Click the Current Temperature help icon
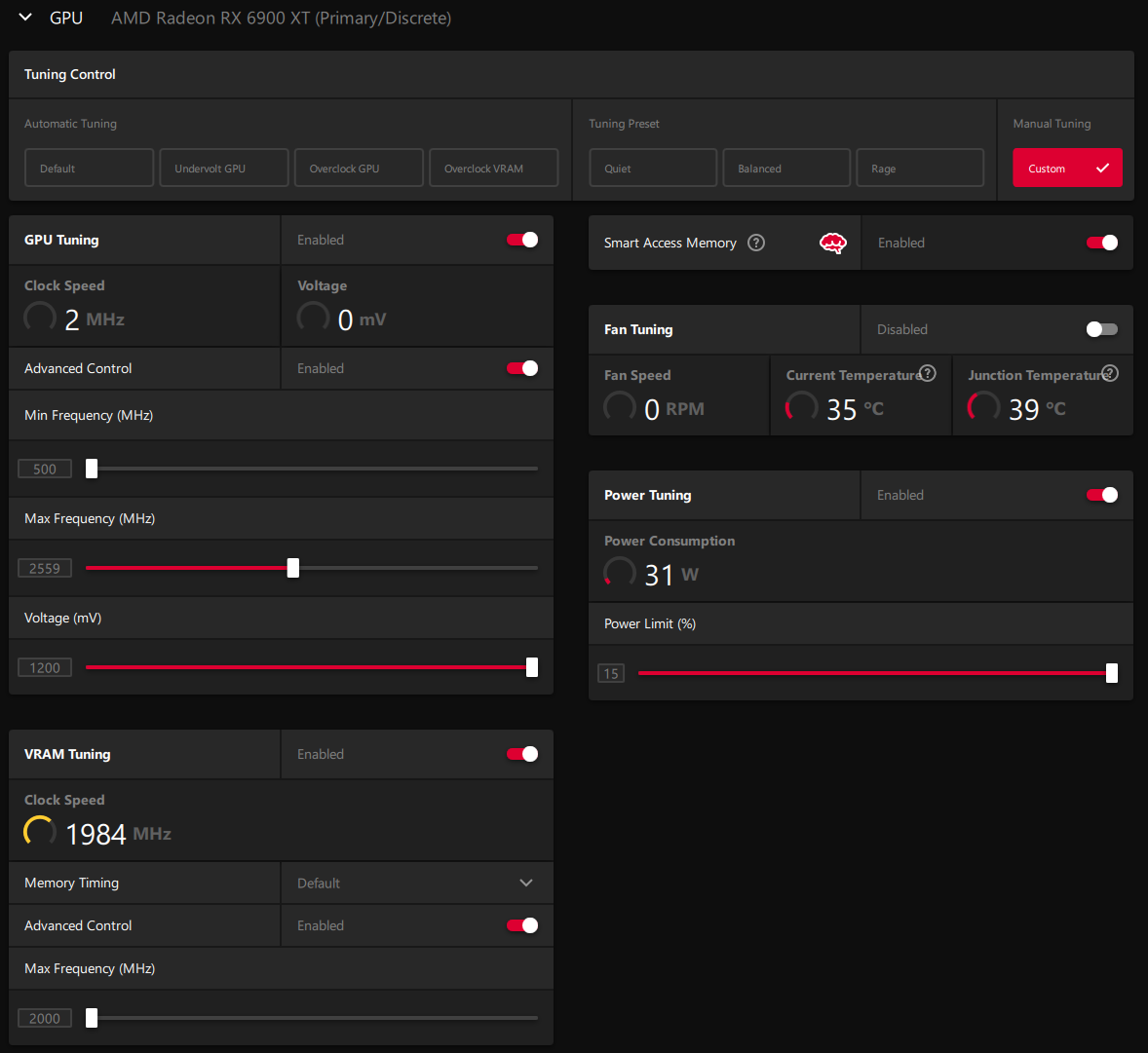 tap(928, 373)
